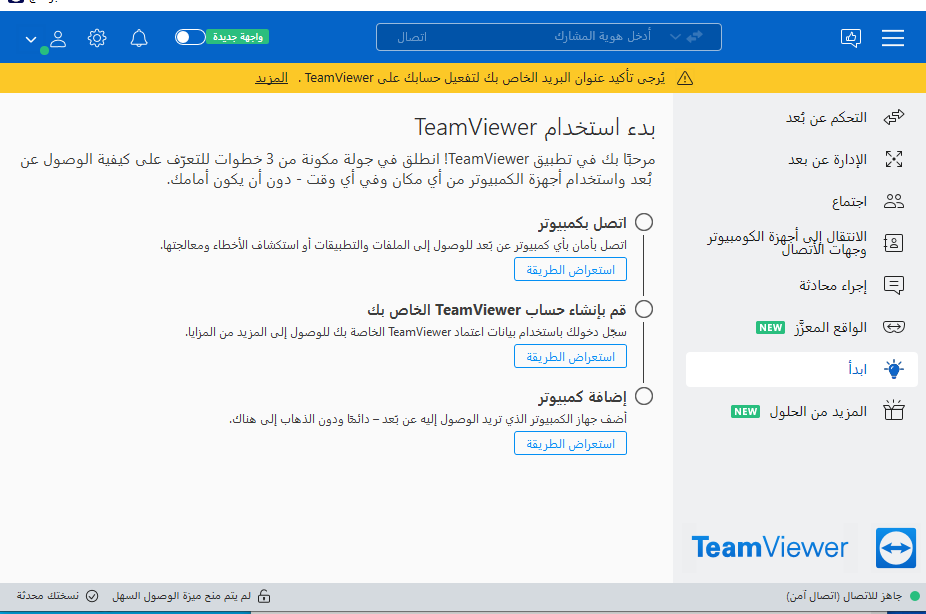Image resolution: width=926 pixels, height=614 pixels.
Task: Click the اتصال connect button
Action: point(412,37)
